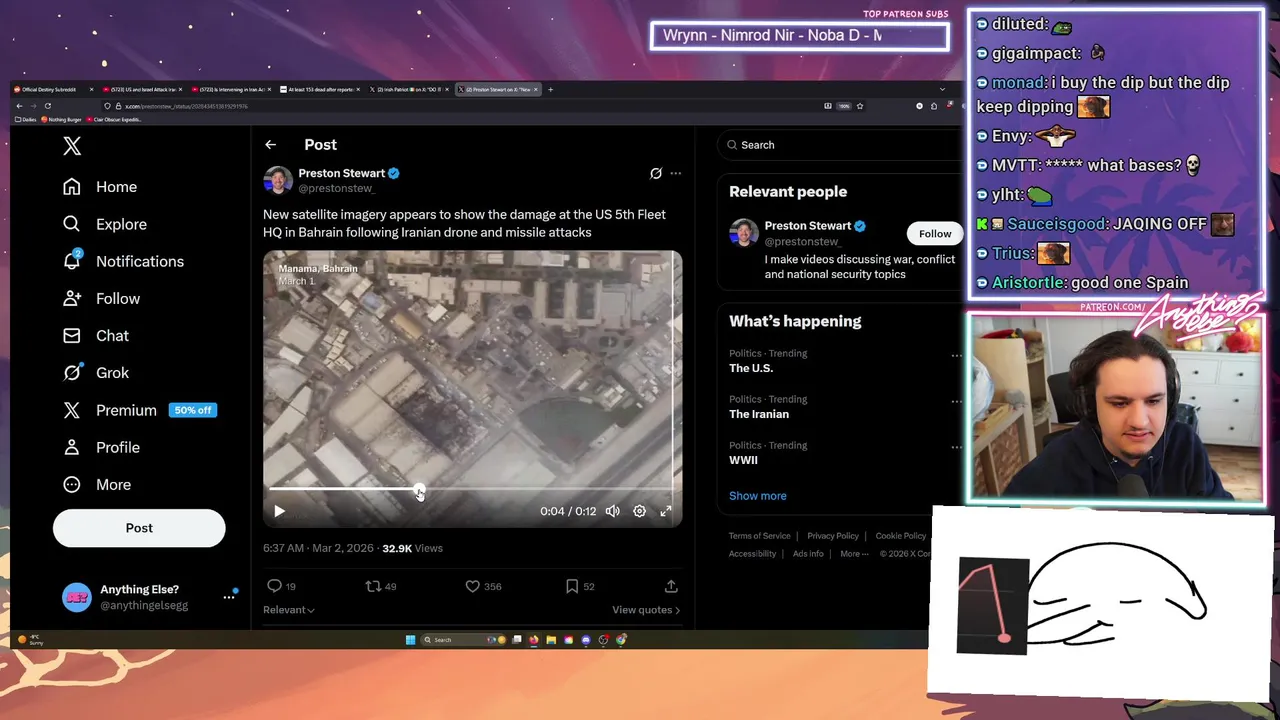Open Firefox from the taskbar

534,640
